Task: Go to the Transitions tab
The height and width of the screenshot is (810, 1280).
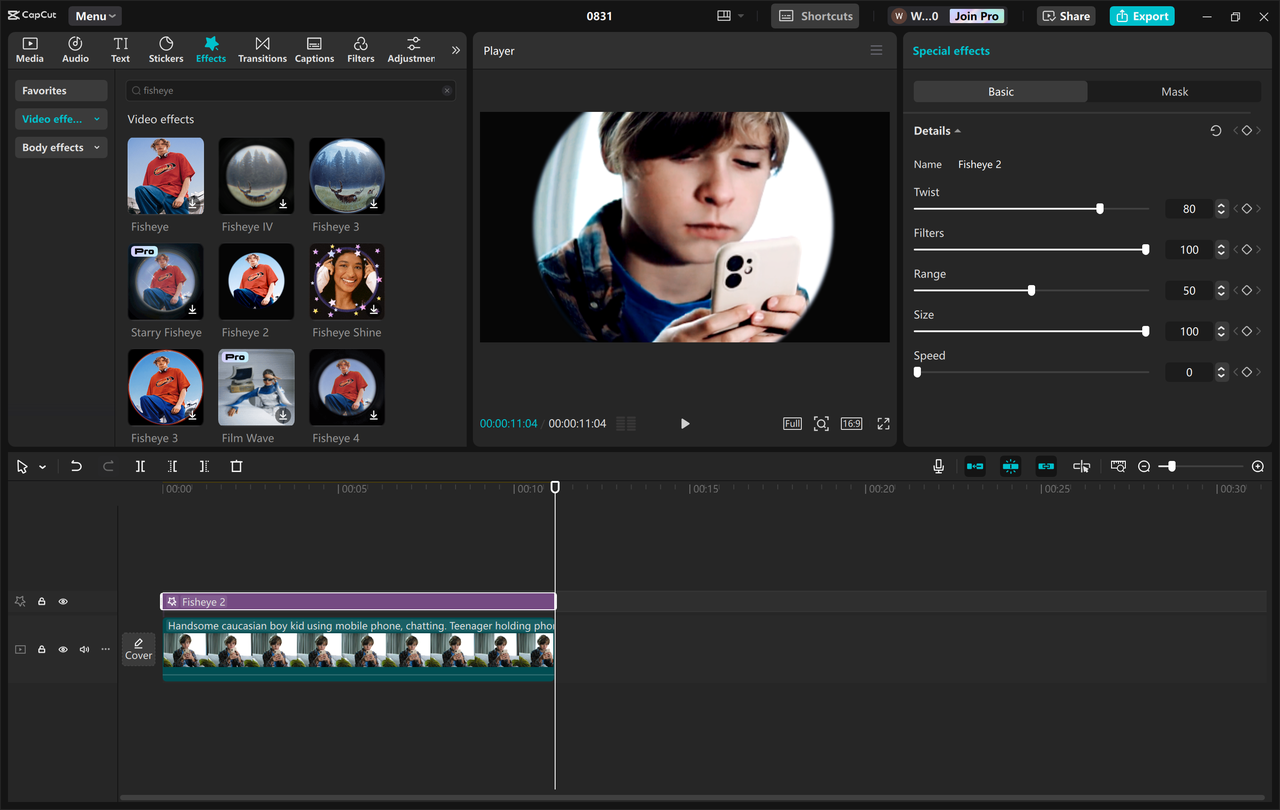Action: click(x=262, y=50)
